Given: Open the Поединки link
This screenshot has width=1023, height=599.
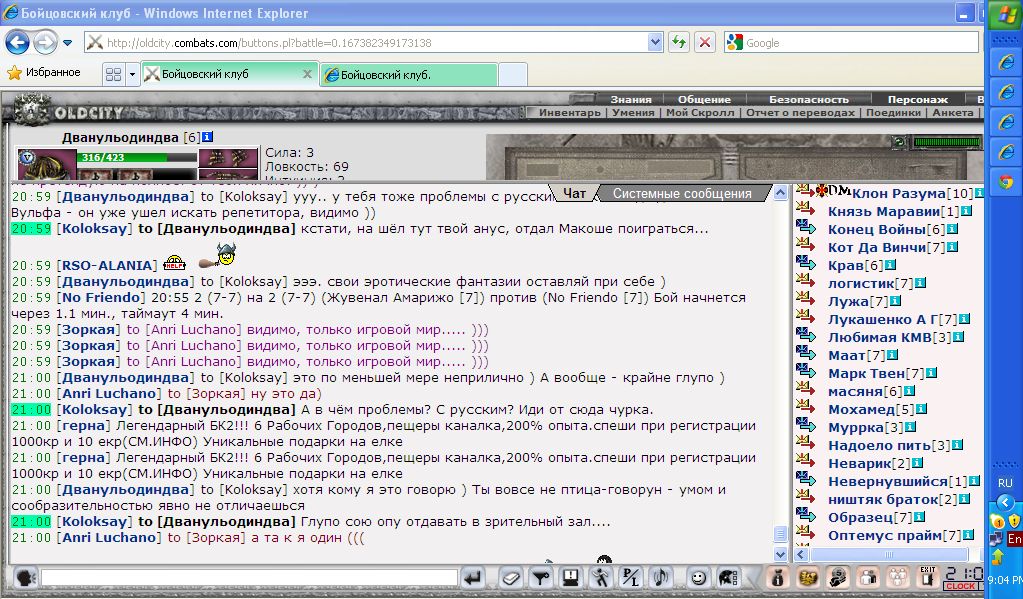Looking at the screenshot, I should click(x=893, y=112).
